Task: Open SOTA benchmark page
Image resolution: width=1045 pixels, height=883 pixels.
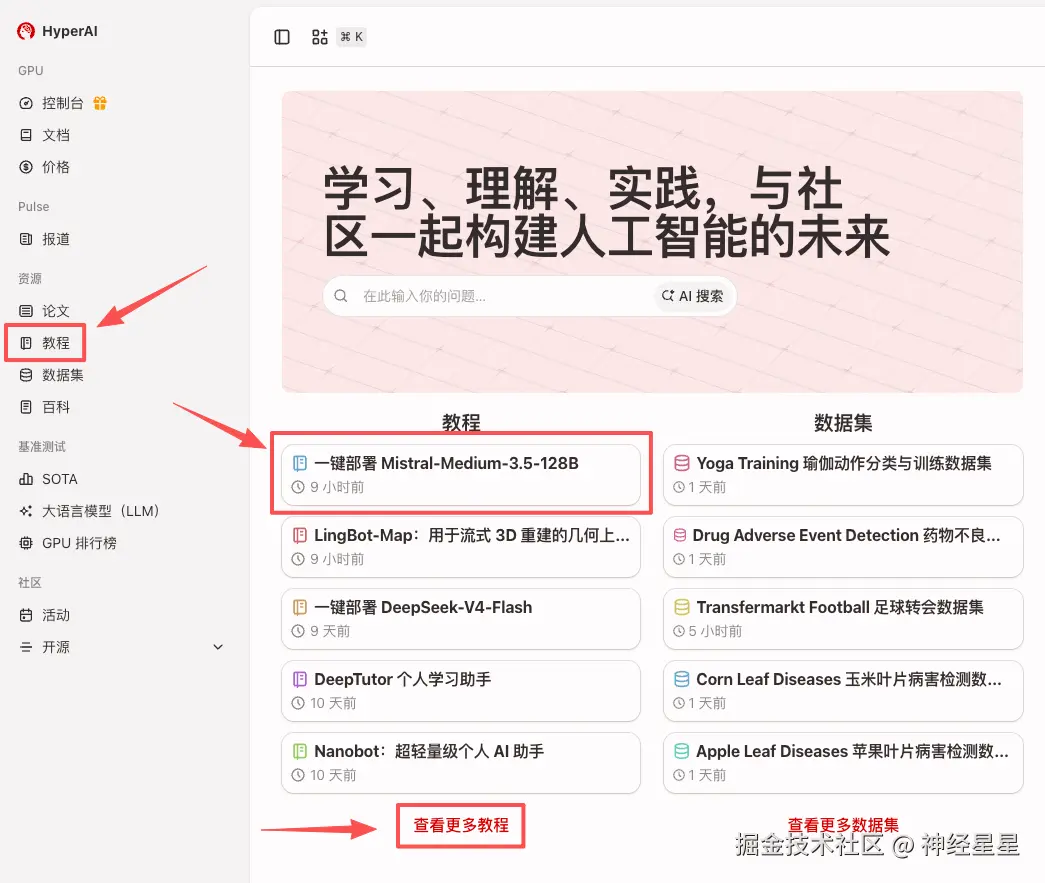Action: tap(60, 479)
